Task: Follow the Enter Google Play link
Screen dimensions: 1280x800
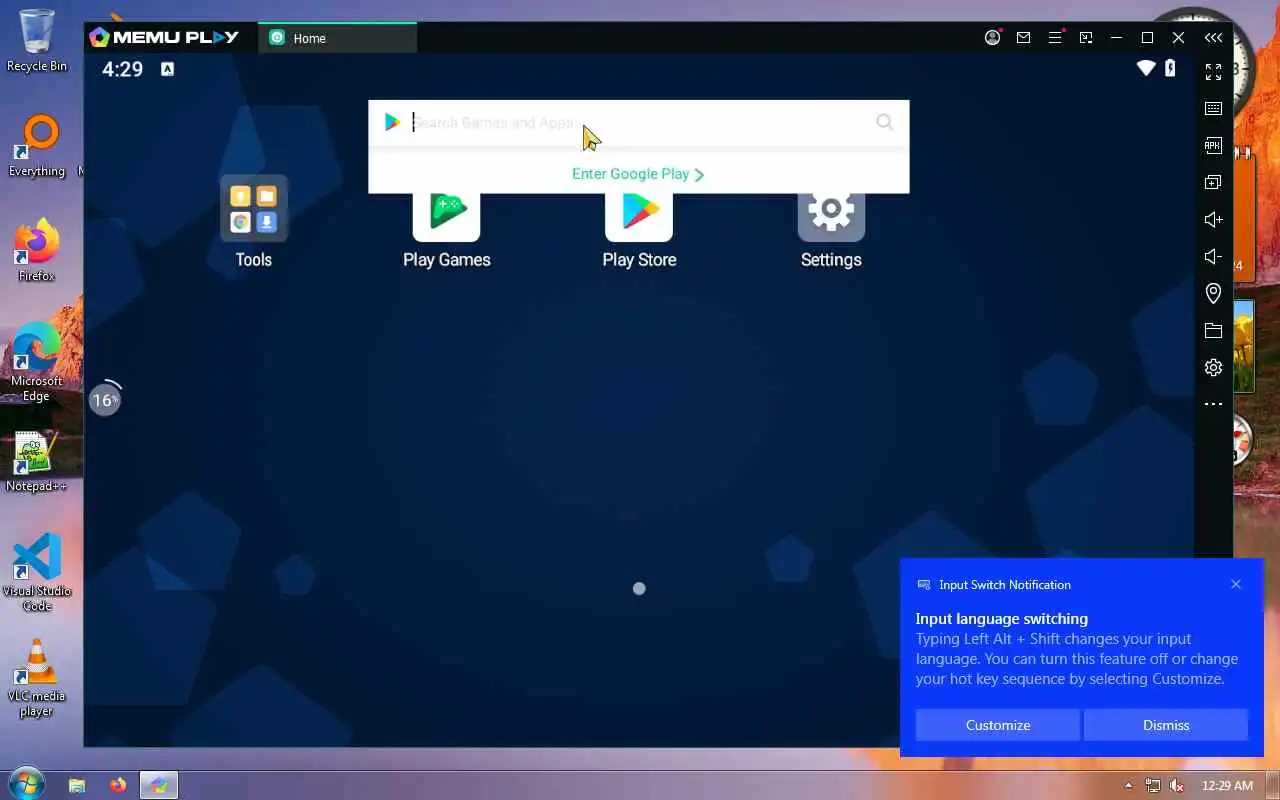Action: point(638,174)
